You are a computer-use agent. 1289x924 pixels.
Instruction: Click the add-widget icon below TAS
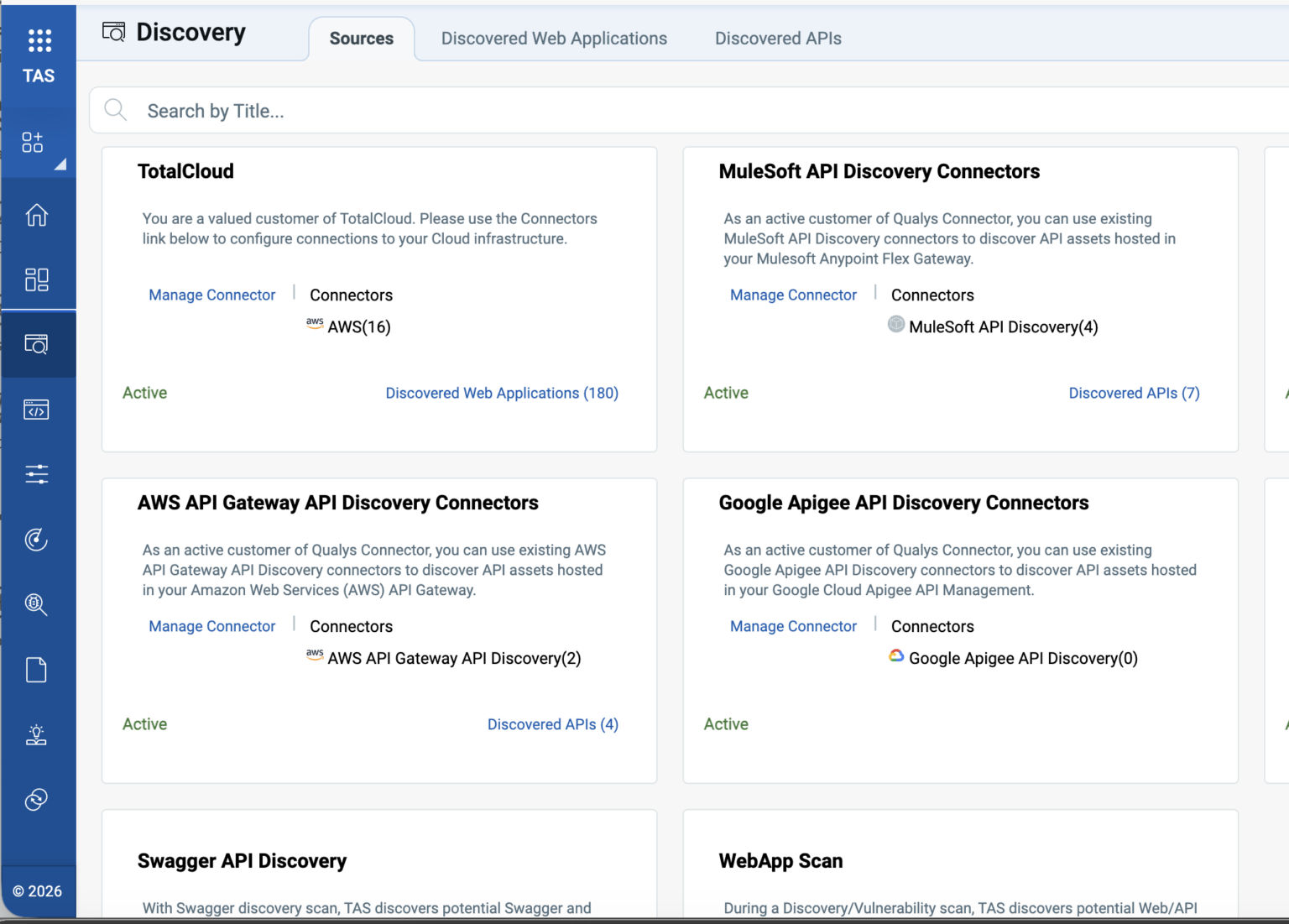tap(33, 142)
